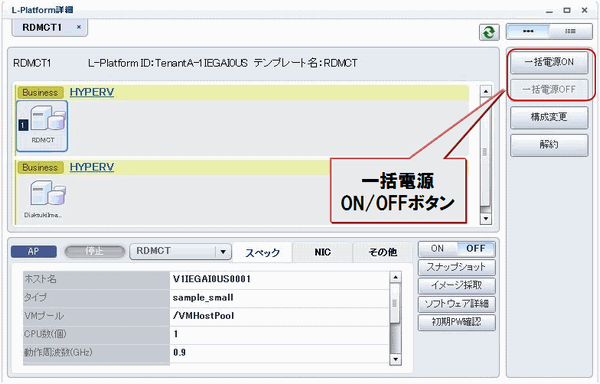Switch to the list view mode

click(571, 31)
